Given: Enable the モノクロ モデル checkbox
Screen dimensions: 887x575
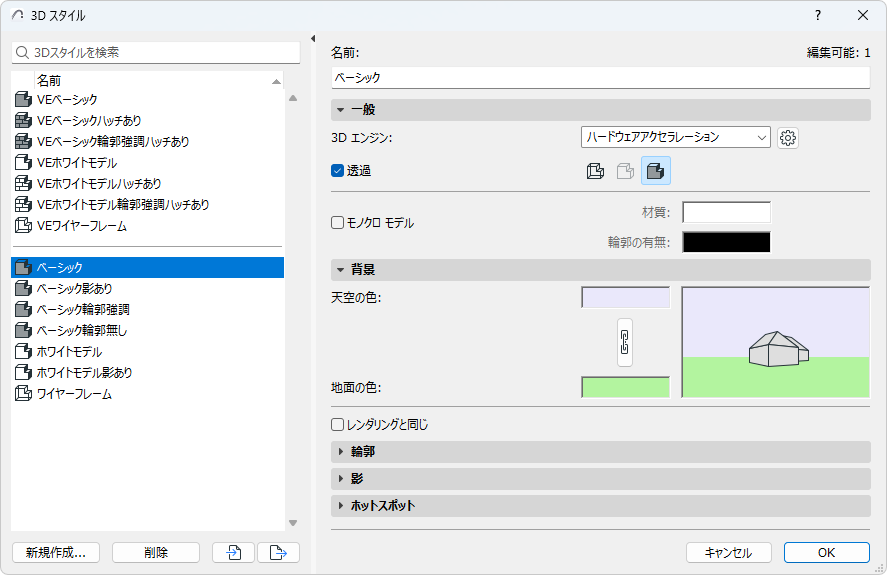Looking at the screenshot, I should pyautogui.click(x=338, y=223).
